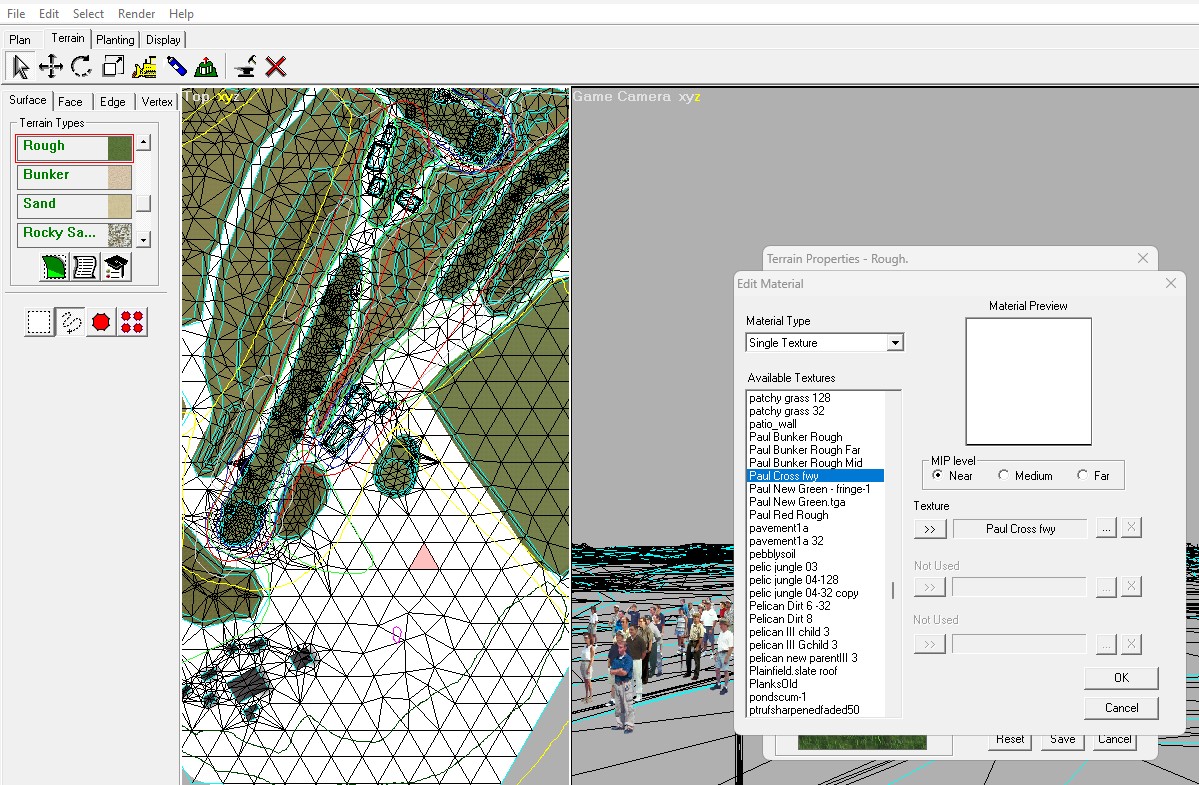Enable the Medium MIP level option
The width and height of the screenshot is (1199, 785).
coord(1004,476)
